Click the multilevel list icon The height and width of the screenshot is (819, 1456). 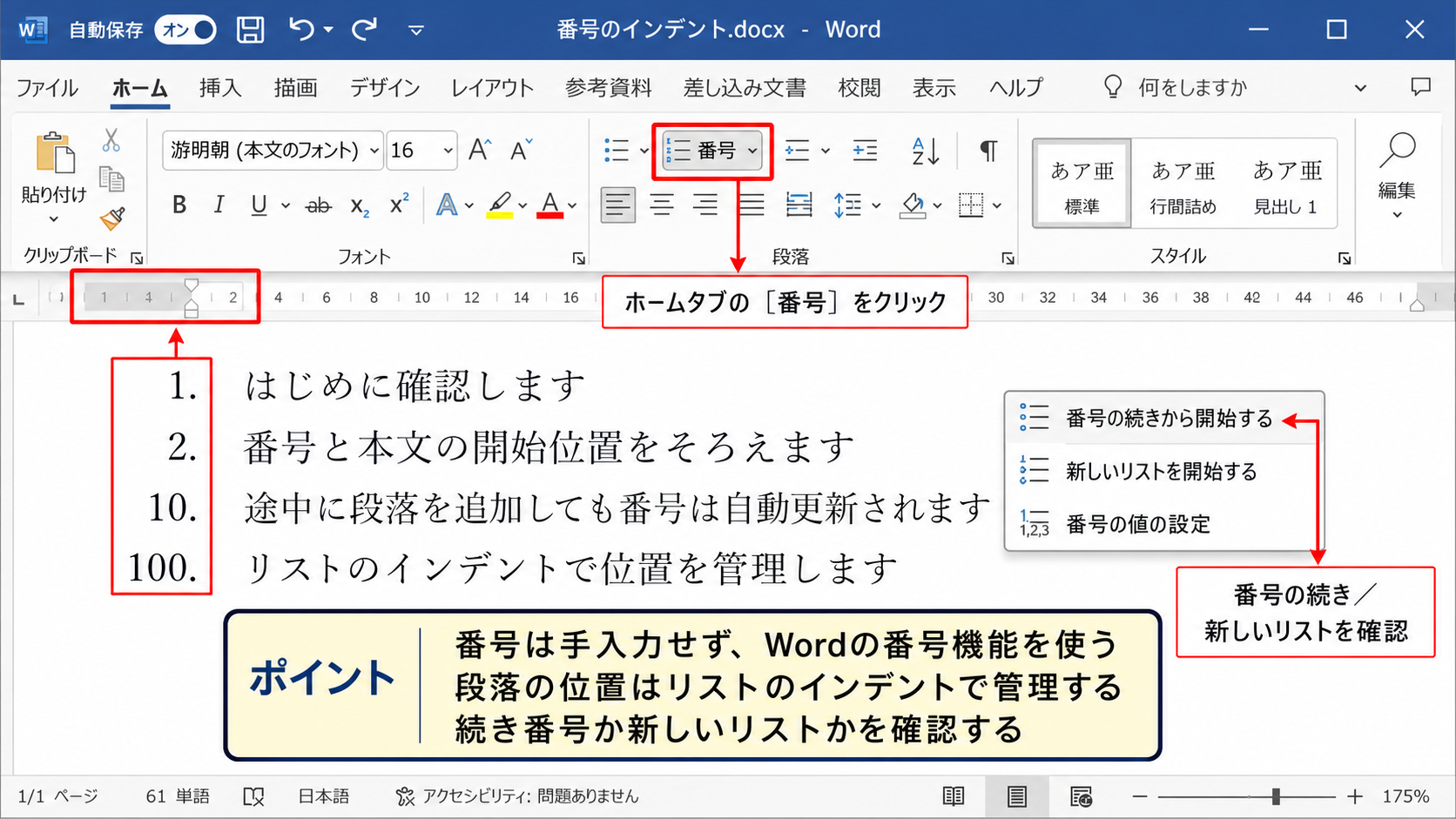(798, 151)
